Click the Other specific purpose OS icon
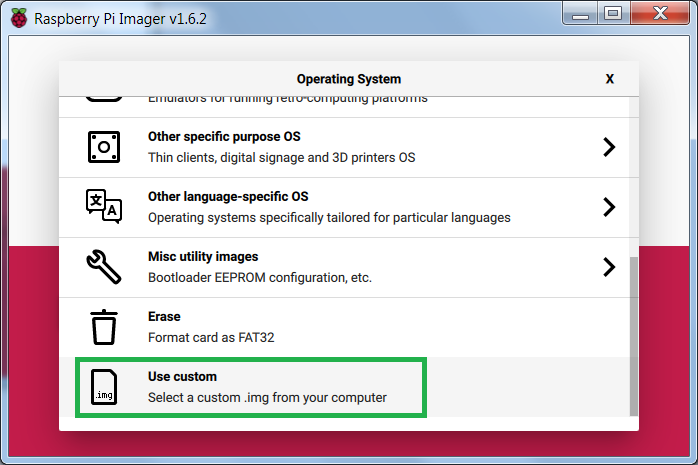This screenshot has width=698, height=465. click(104, 147)
